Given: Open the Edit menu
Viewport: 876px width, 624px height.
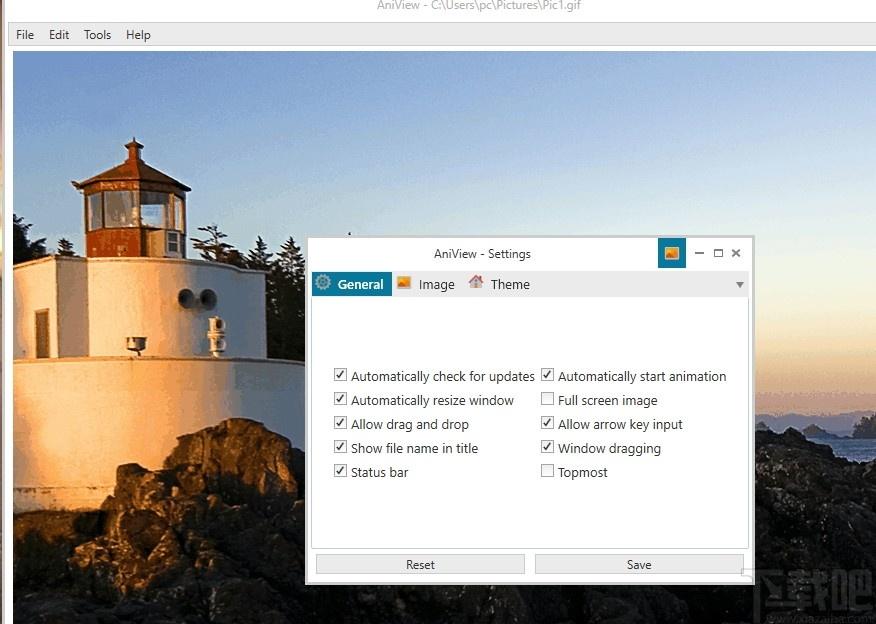Looking at the screenshot, I should point(59,35).
